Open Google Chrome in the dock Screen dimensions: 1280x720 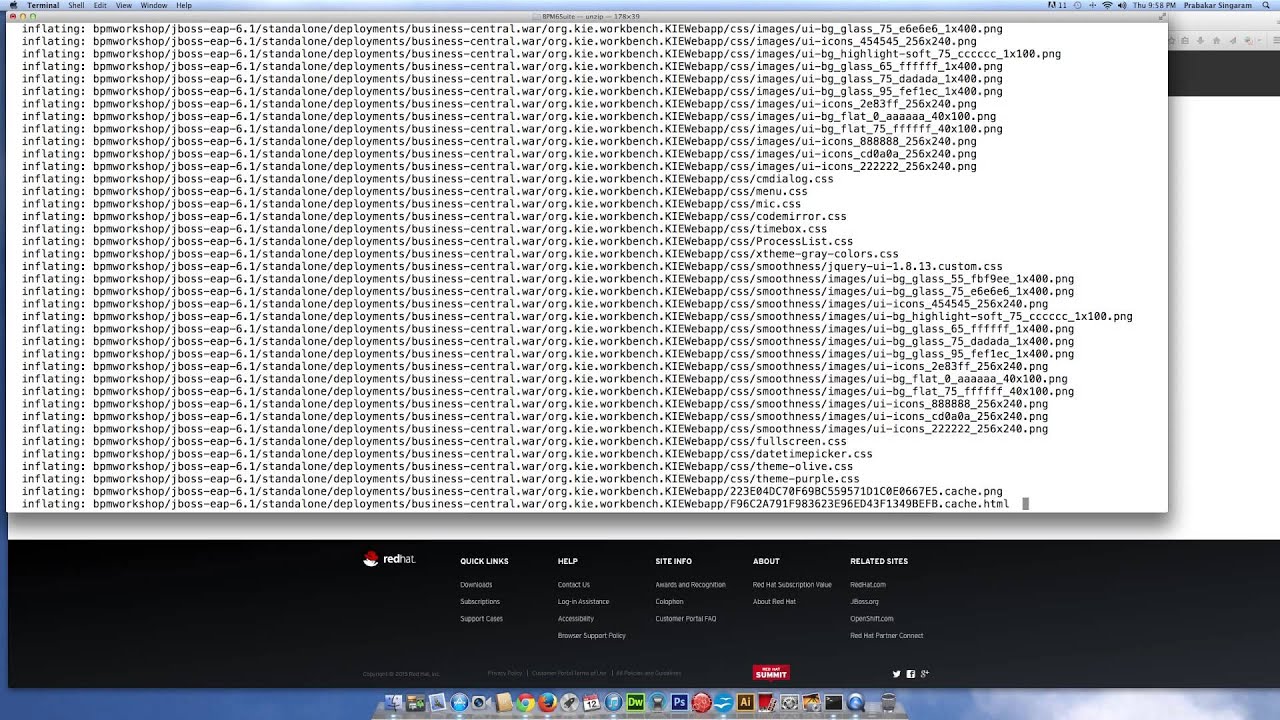coord(525,703)
